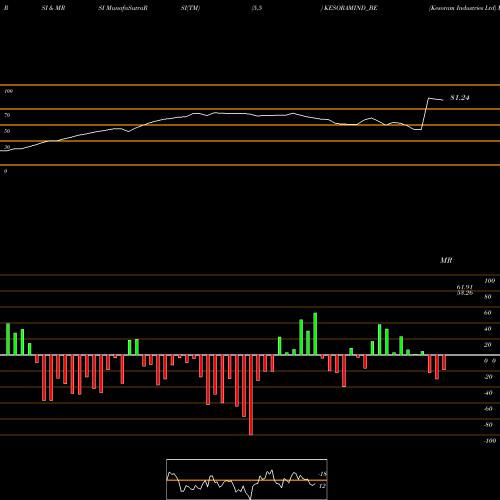Click the 70 level label on RSI axis
Screen dimensions: 500x500
[x=7, y=115]
